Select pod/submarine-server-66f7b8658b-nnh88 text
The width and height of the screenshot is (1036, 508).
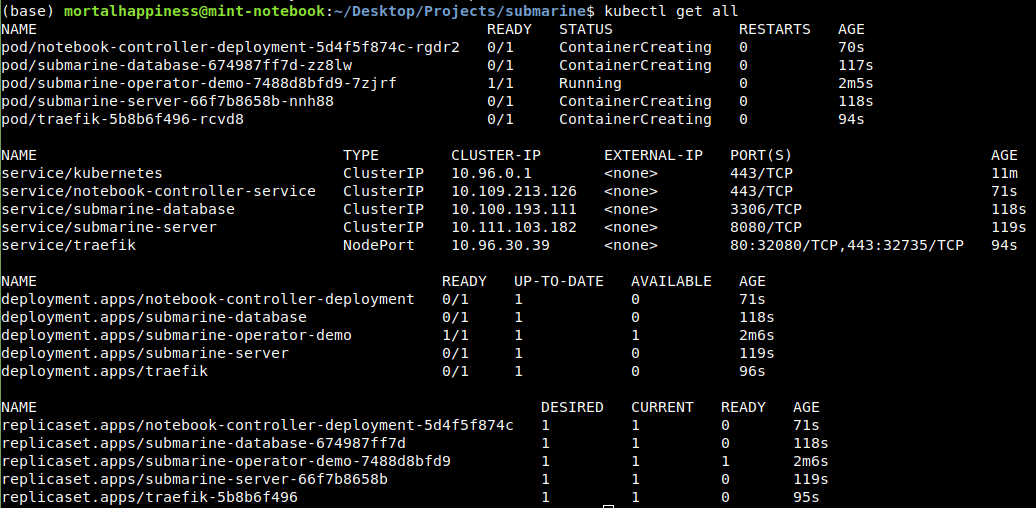(x=168, y=101)
